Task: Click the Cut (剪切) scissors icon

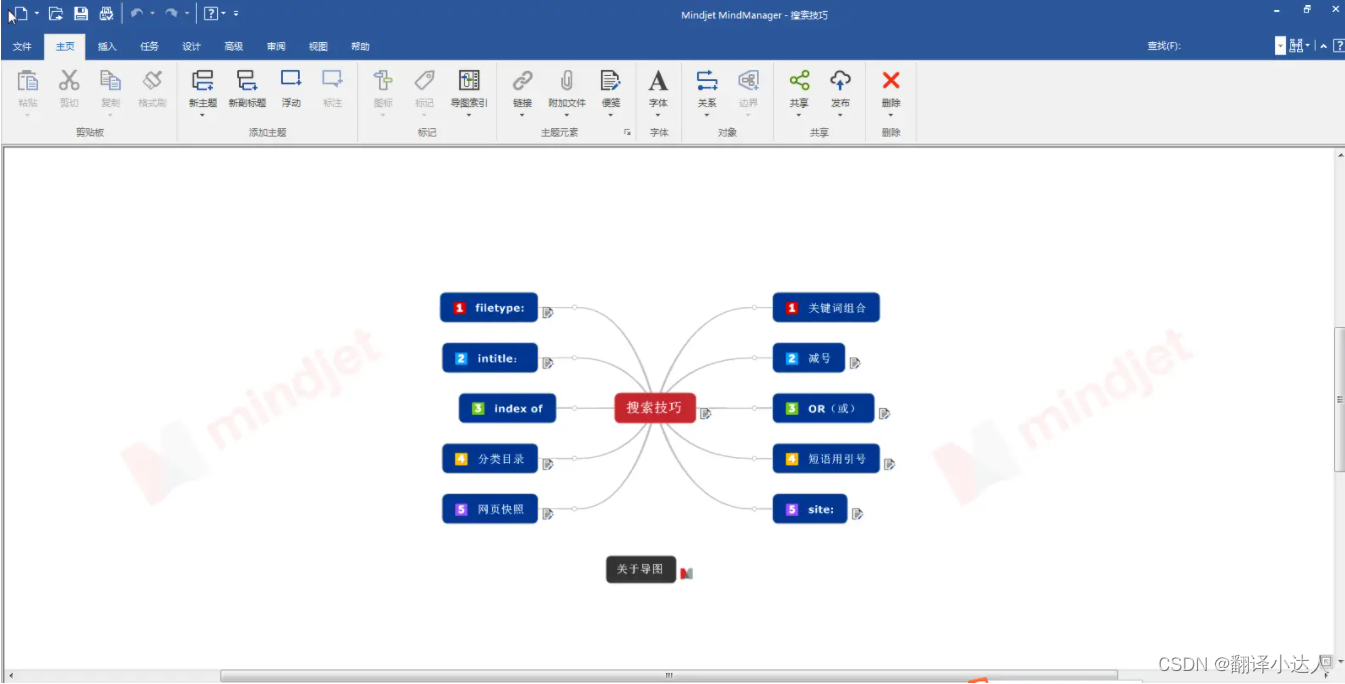Action: [69, 81]
